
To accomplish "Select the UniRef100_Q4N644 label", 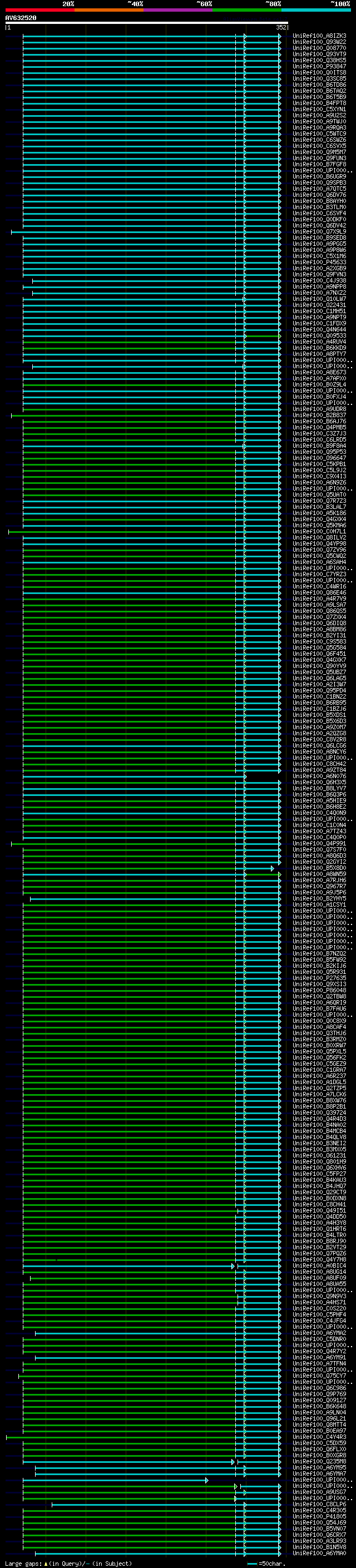I will [319, 329].
